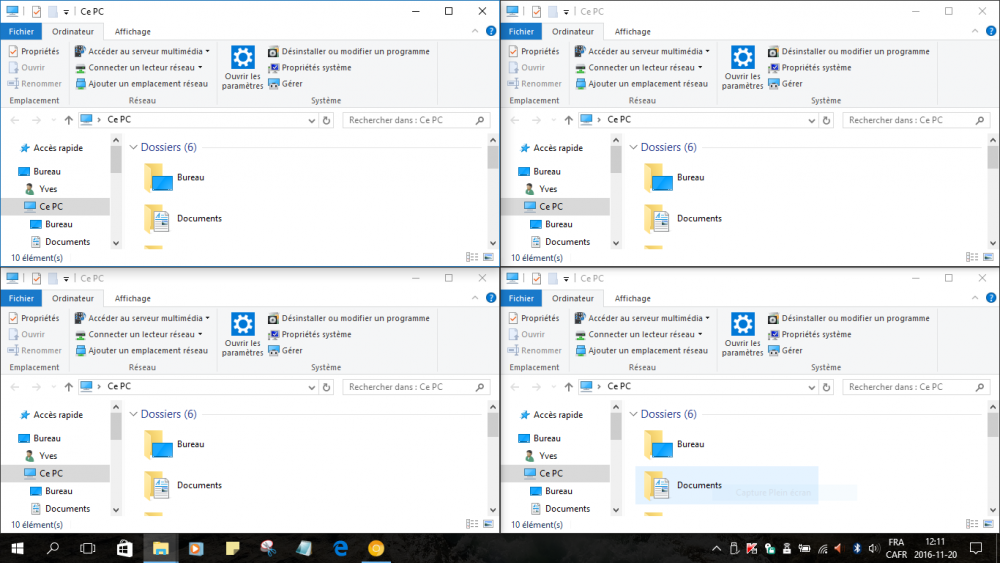The width and height of the screenshot is (1000, 563).
Task: Launch Microsoft Edge from the taskbar
Action: [x=341, y=548]
